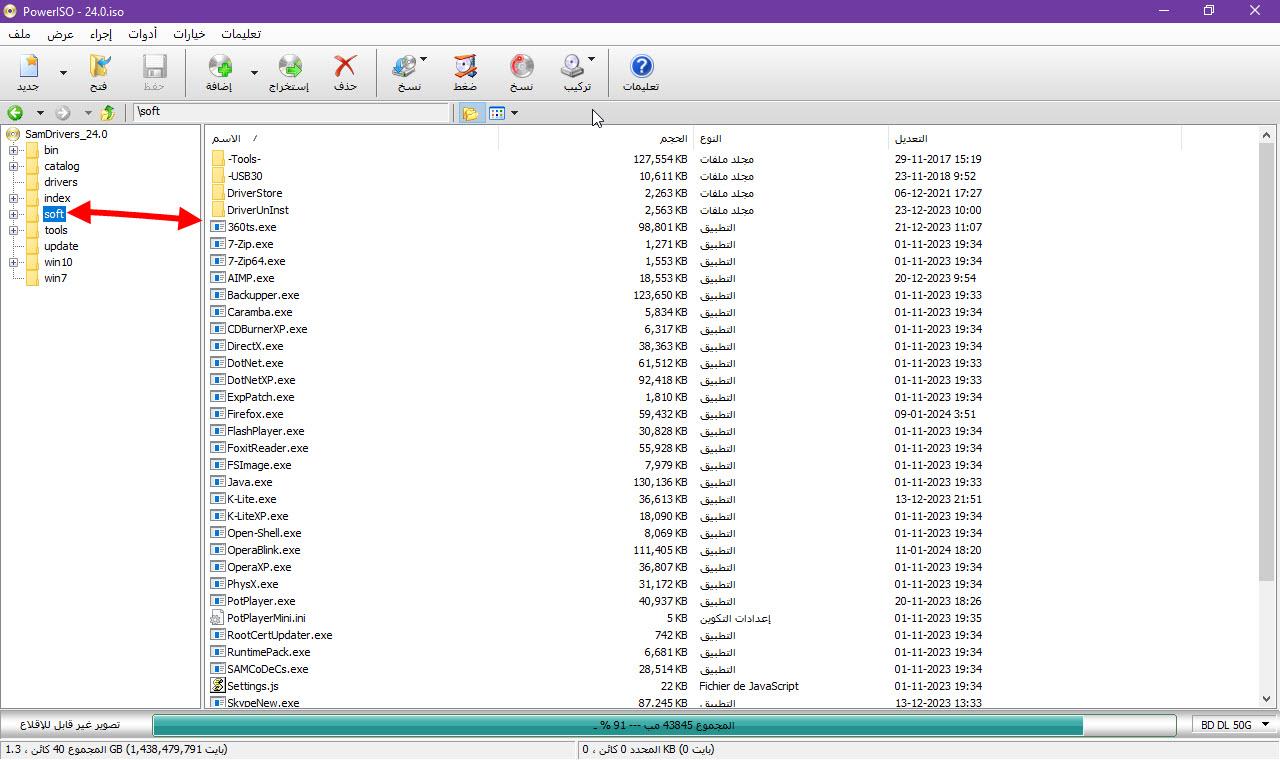Expand the catalog tree node
This screenshot has width=1280, height=760.
14,166
